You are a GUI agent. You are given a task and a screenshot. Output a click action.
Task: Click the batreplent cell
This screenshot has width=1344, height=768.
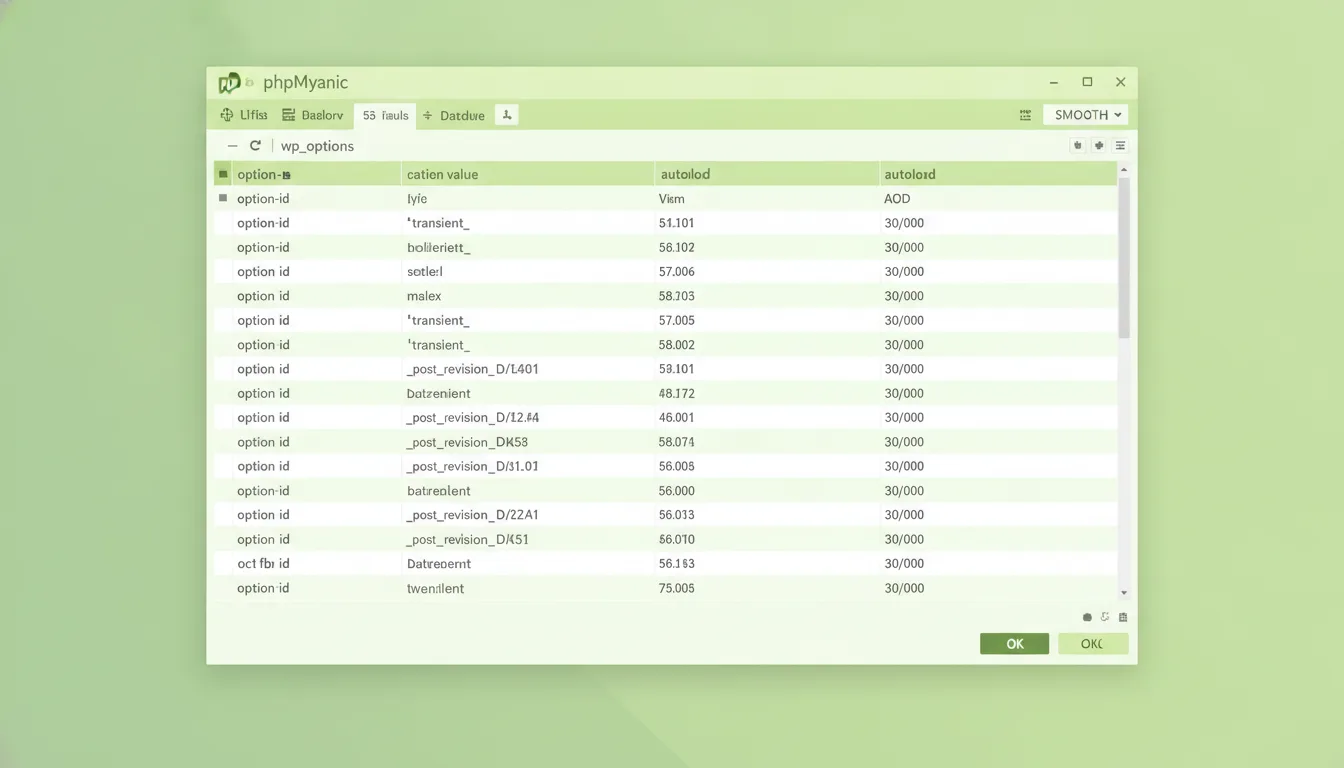438,491
